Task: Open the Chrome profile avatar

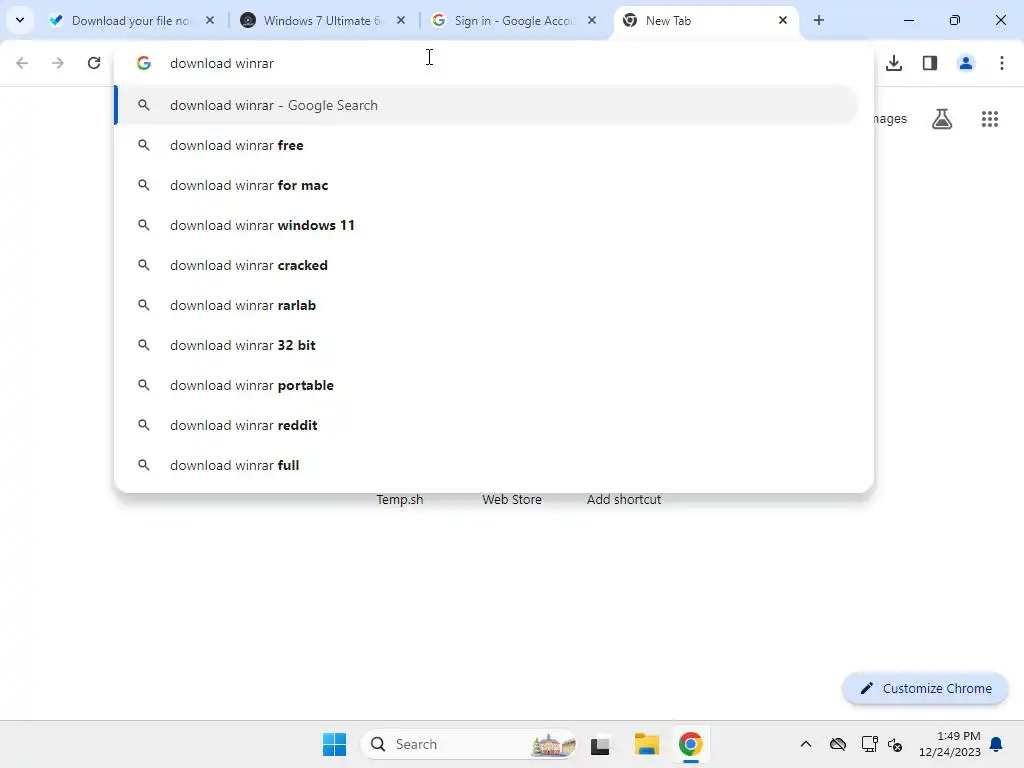Action: tap(965, 63)
